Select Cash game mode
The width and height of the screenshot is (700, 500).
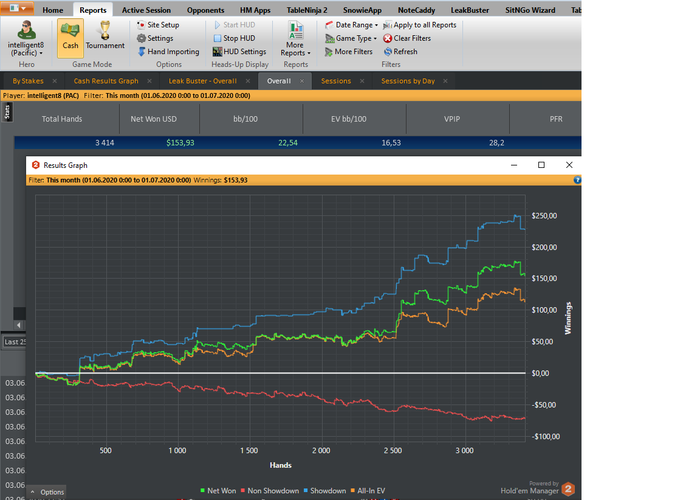coord(70,38)
